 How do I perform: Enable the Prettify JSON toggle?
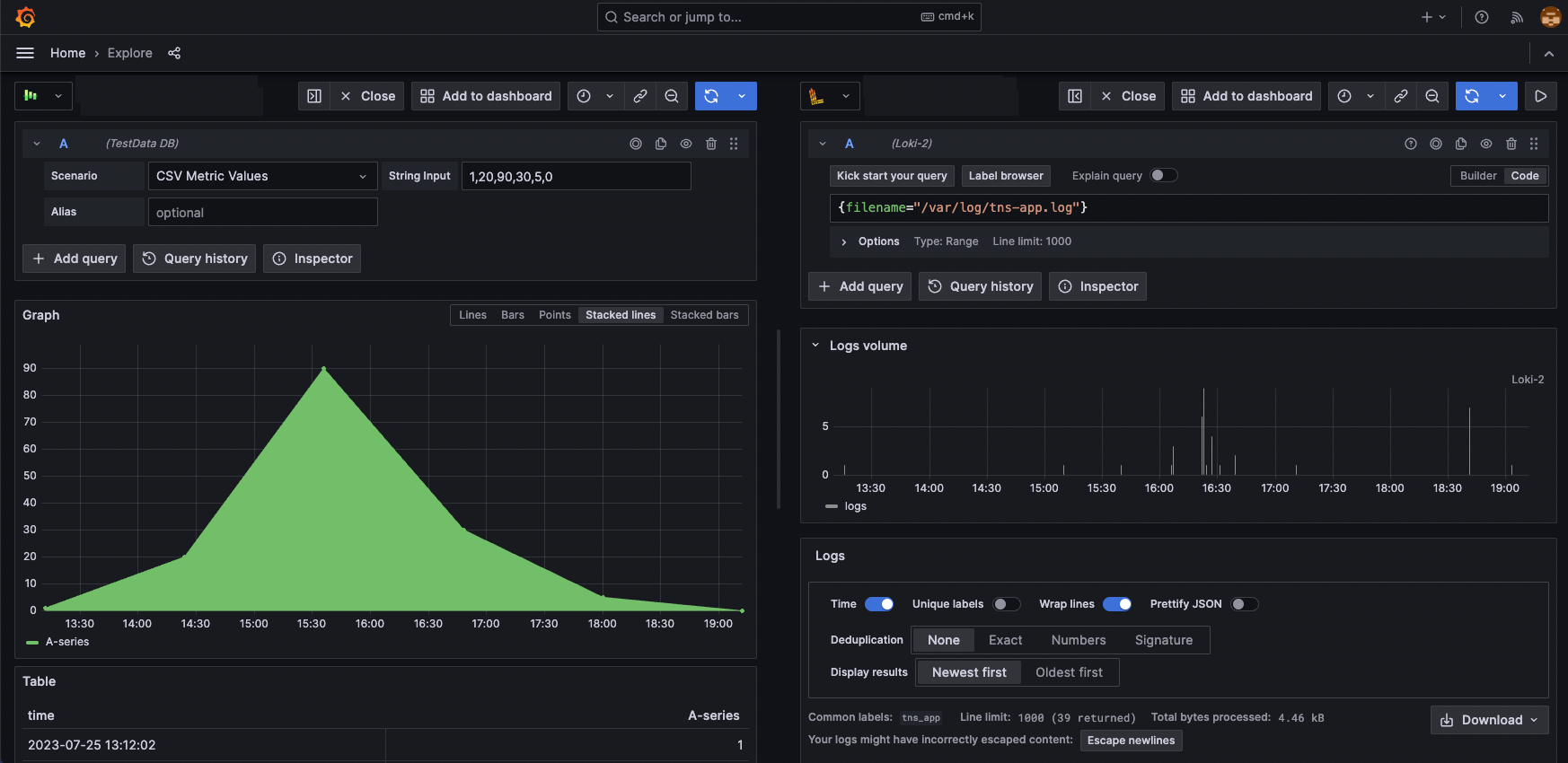[1245, 604]
